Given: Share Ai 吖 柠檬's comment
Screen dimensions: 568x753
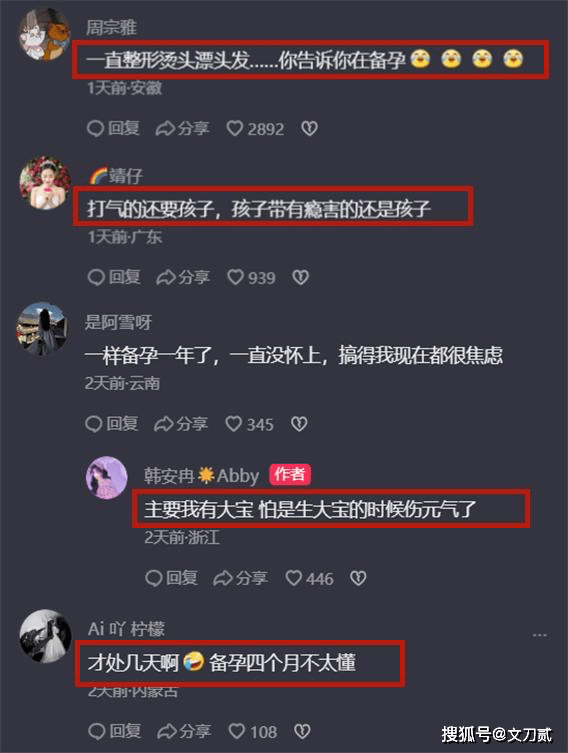Looking at the screenshot, I should click(x=184, y=731).
